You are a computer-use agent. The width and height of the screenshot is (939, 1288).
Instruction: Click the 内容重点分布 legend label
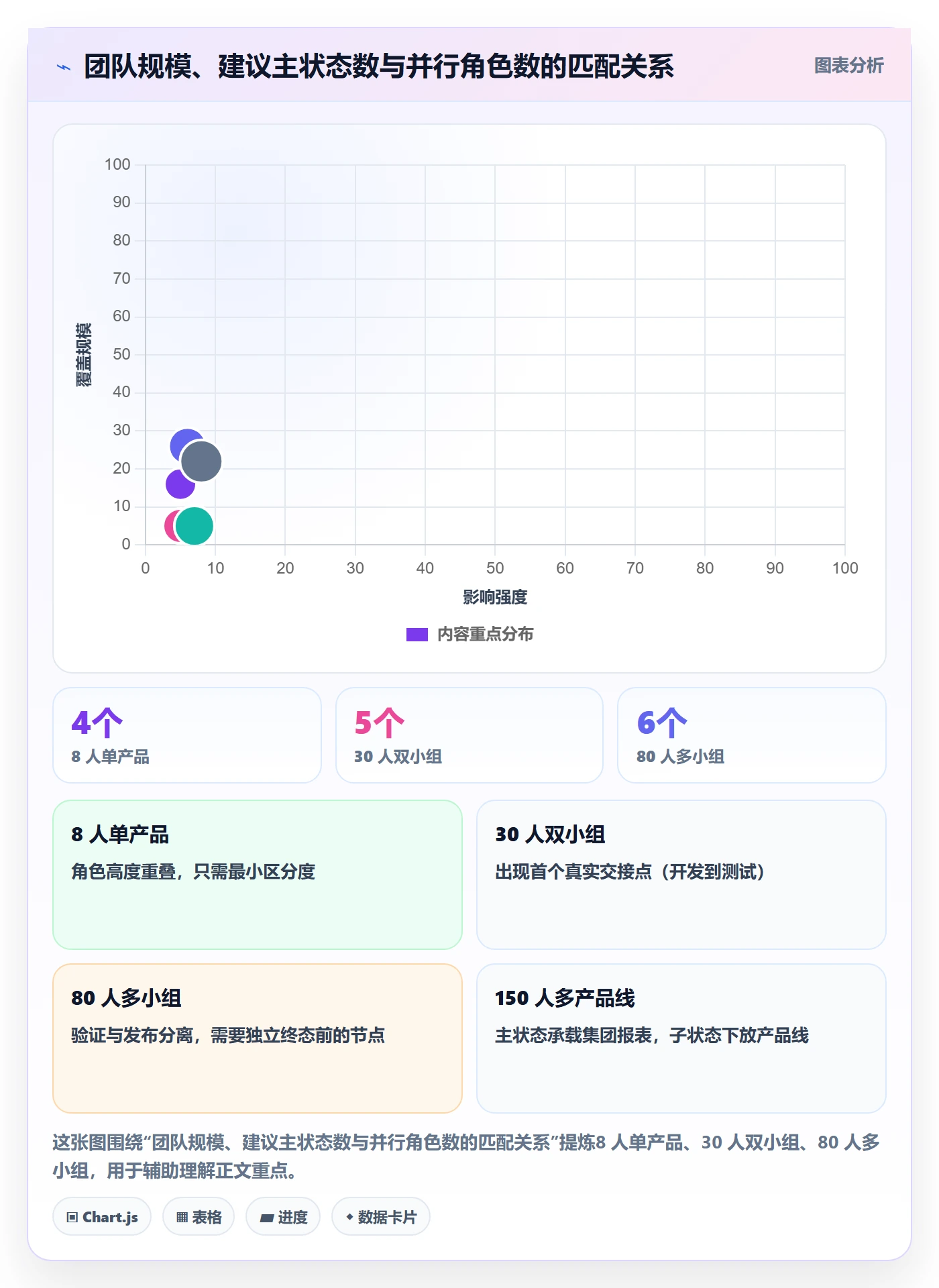[485, 635]
